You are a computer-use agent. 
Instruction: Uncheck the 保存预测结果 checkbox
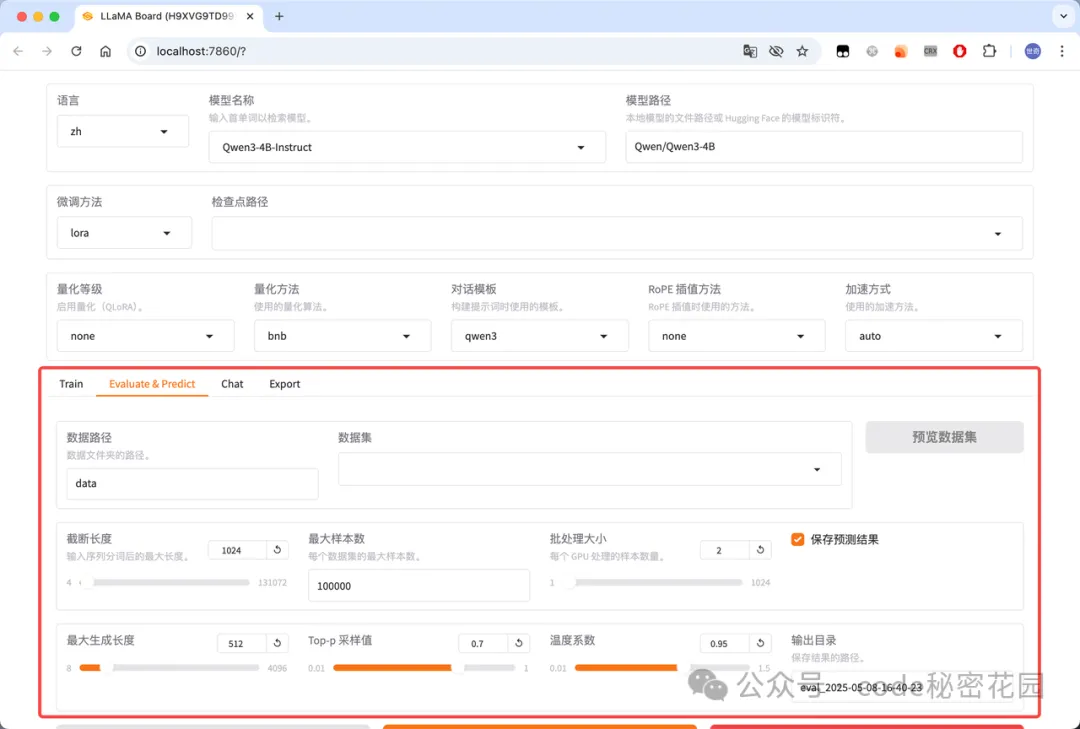[797, 539]
